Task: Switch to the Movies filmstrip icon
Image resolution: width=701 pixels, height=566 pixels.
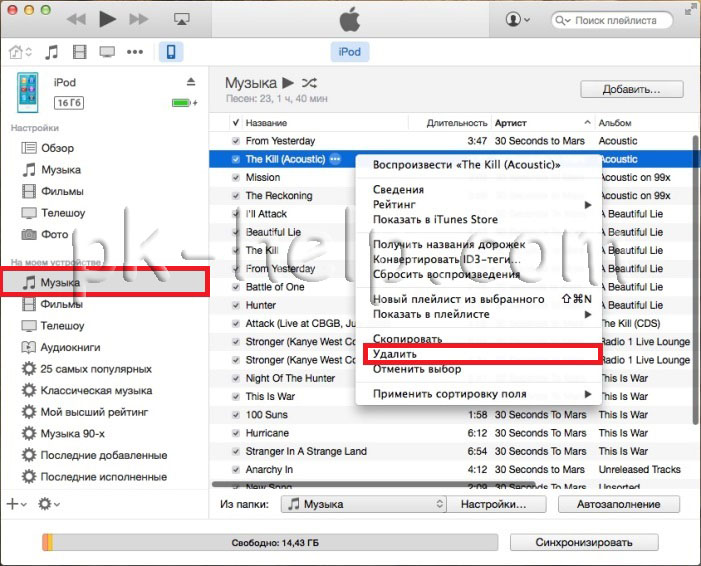Action: [79, 52]
